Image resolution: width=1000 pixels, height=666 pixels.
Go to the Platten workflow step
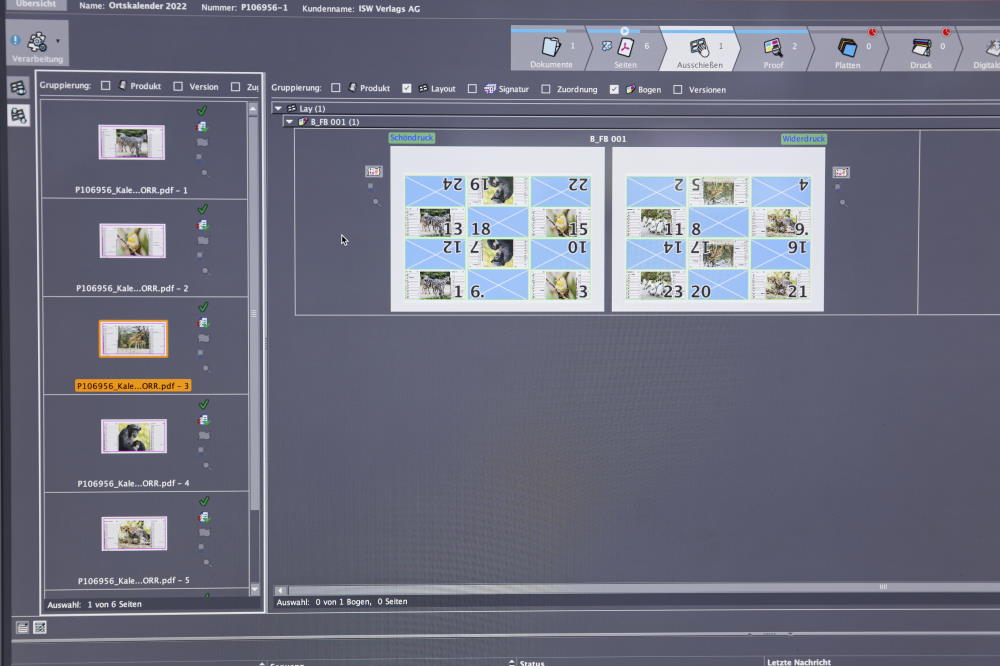click(x=848, y=50)
